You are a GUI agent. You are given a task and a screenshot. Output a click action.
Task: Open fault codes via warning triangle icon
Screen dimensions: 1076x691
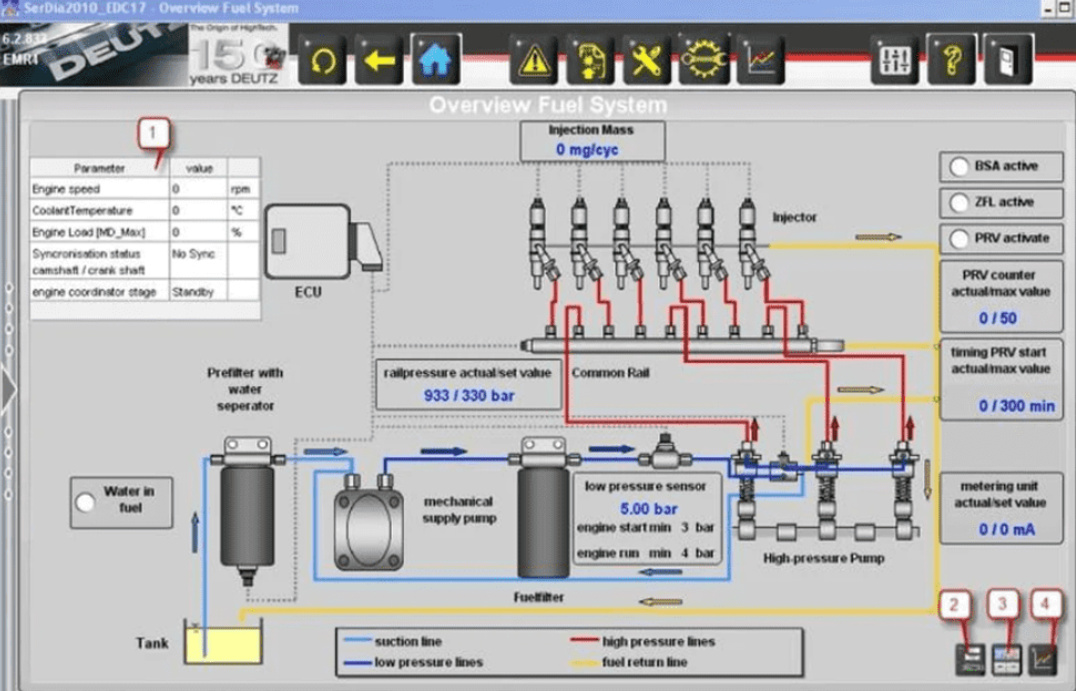534,60
